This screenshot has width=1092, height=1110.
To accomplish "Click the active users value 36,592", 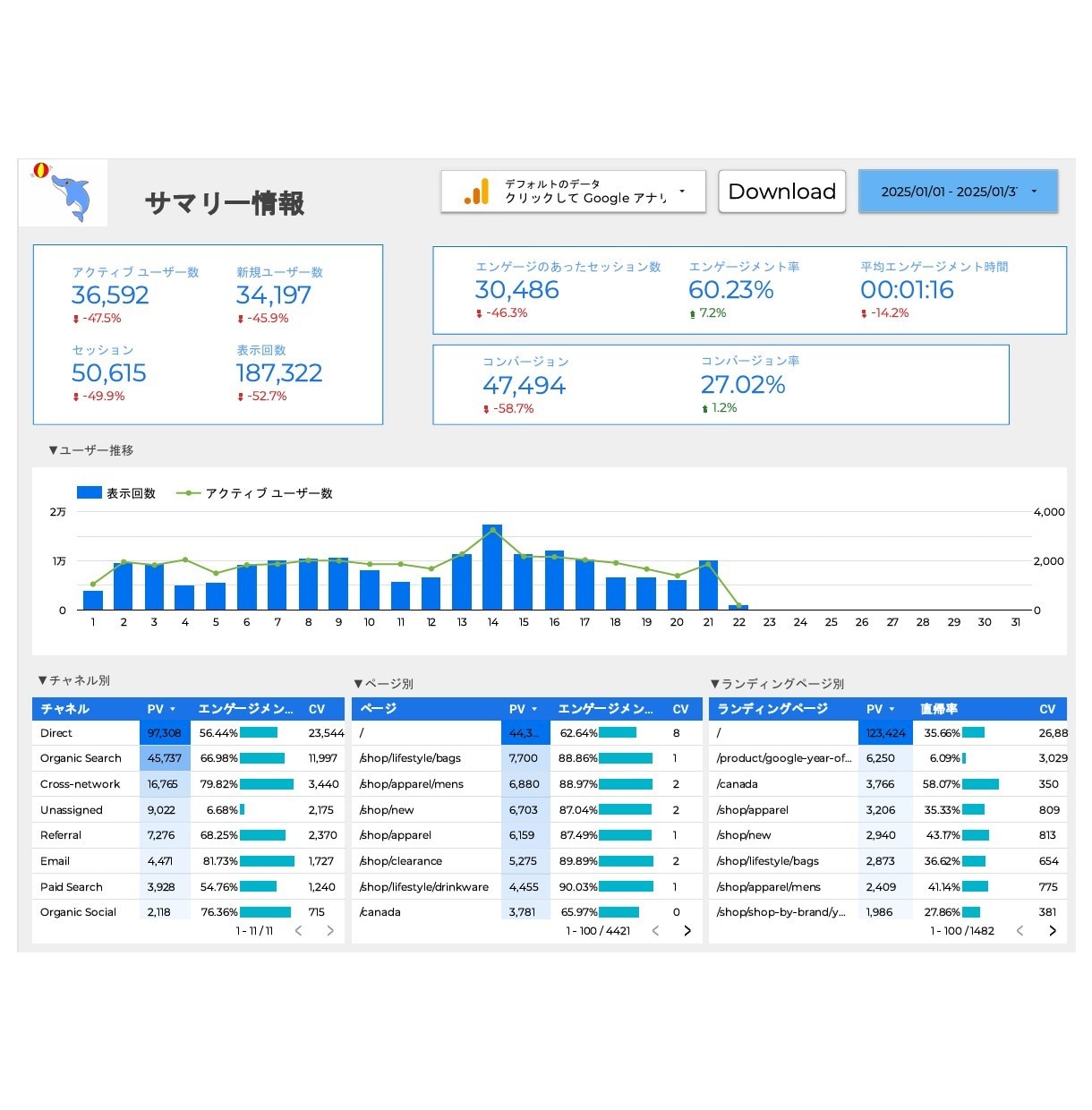I will point(110,295).
